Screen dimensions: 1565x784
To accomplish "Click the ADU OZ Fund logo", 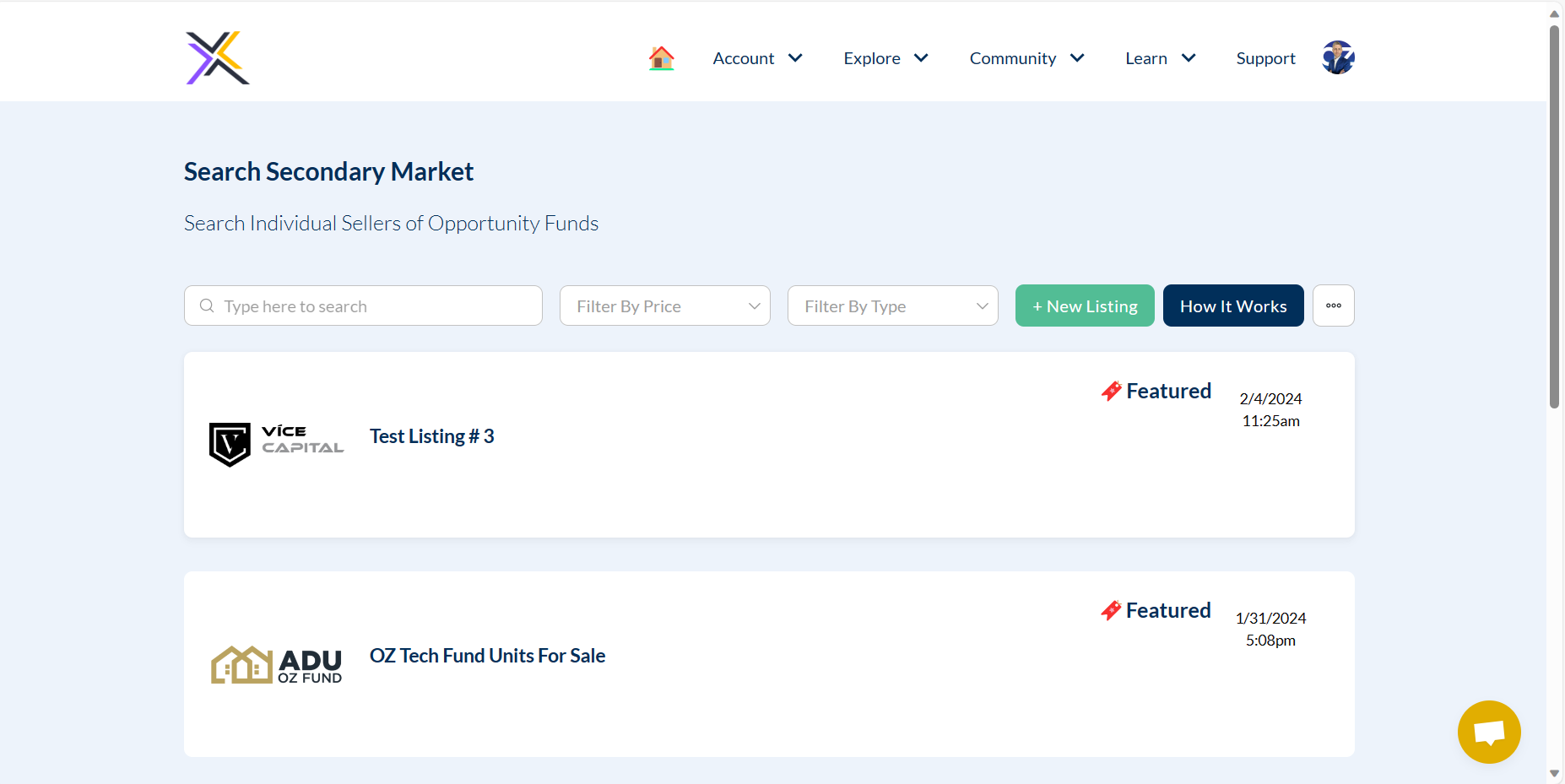I will click(276, 665).
